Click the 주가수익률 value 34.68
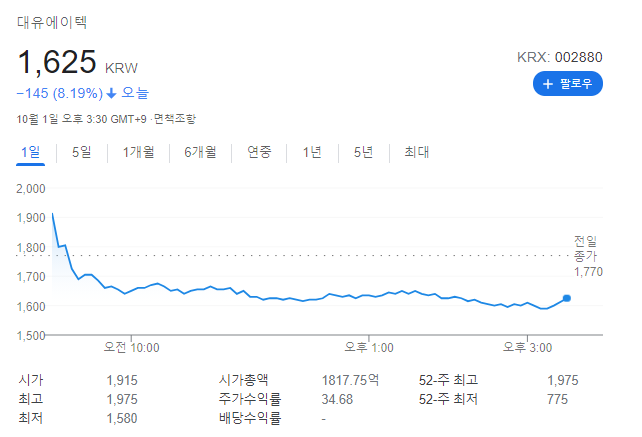The image size is (642, 437). pos(337,399)
